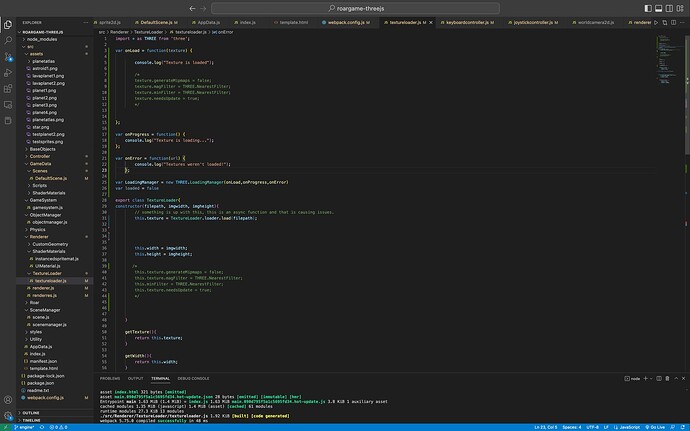
Task: Open renderer.js in the explorer
Action: (55, 288)
